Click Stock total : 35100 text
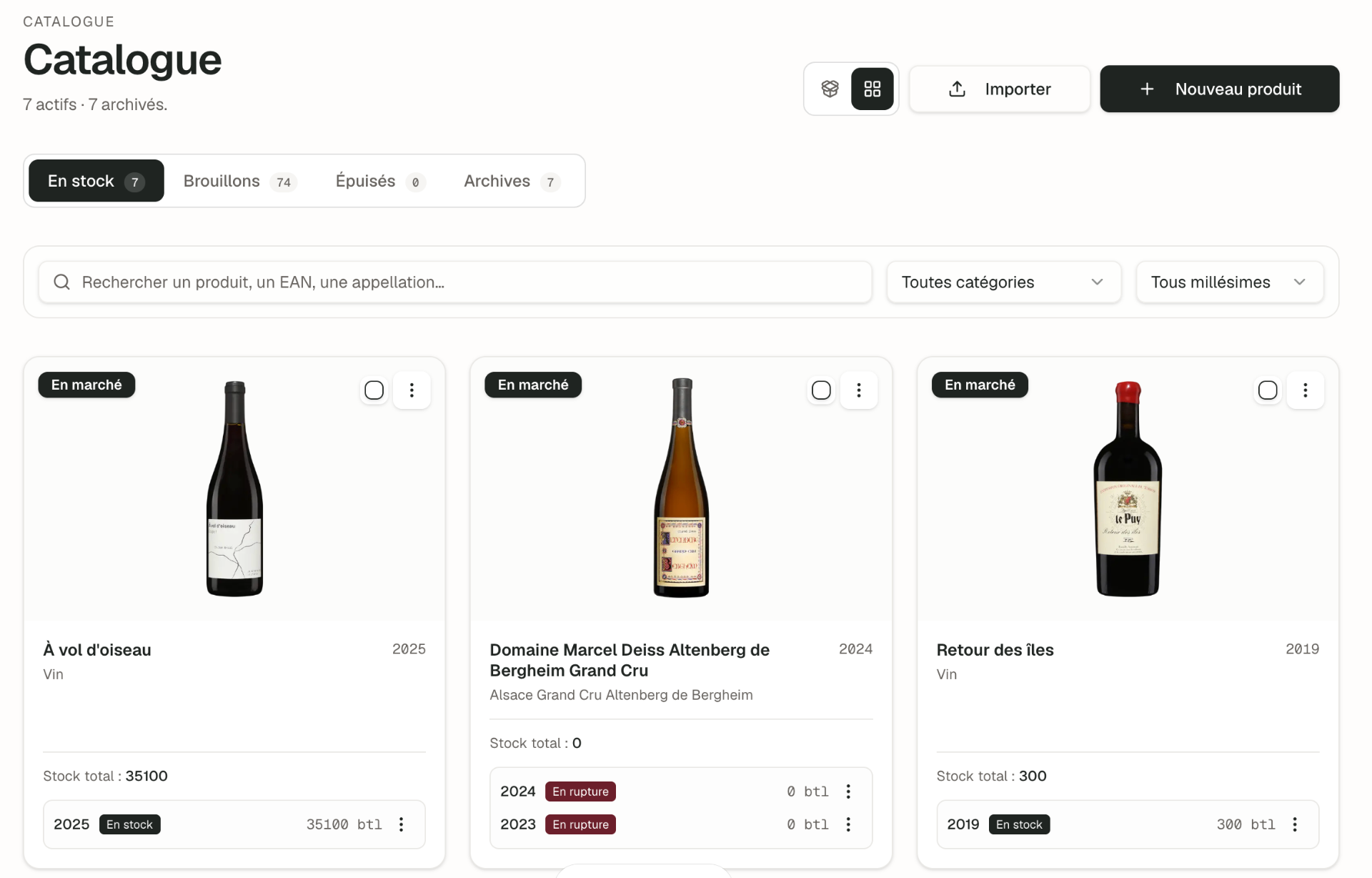The image size is (1372, 878). (x=105, y=776)
